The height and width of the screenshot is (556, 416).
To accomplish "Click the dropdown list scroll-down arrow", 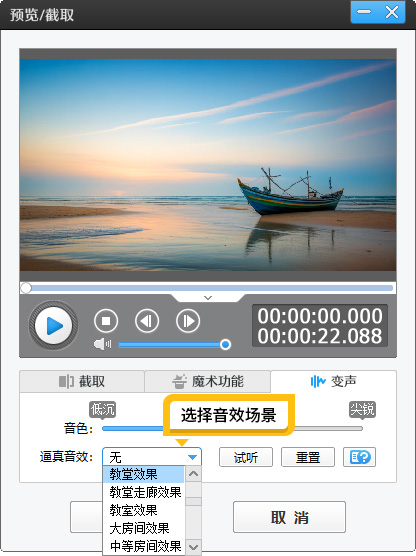I will click(194, 546).
